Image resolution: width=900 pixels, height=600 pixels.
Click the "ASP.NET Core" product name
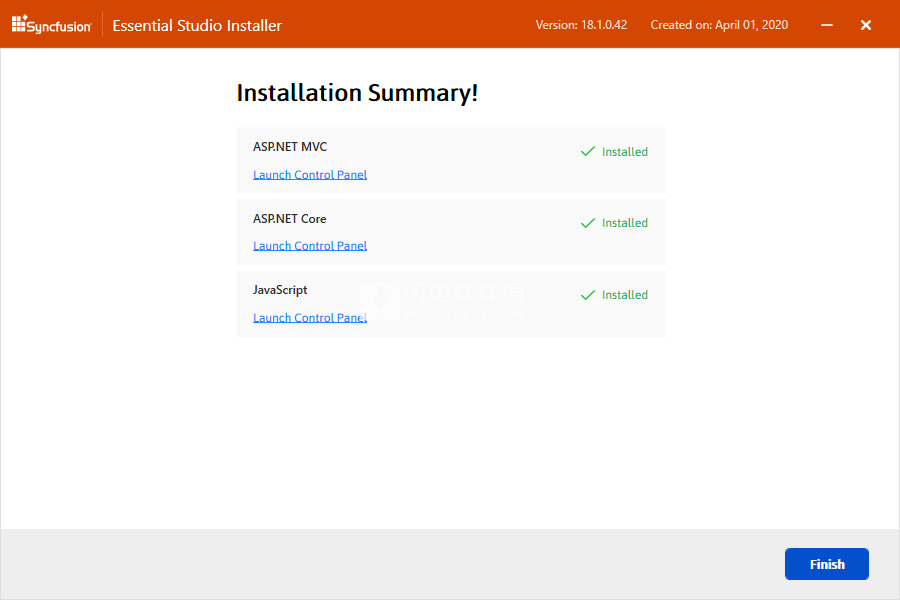point(289,219)
